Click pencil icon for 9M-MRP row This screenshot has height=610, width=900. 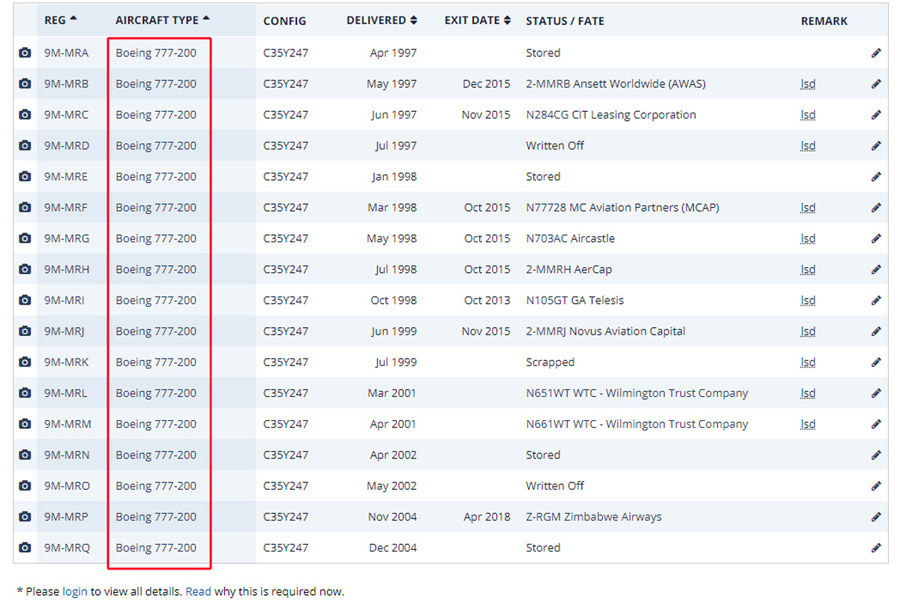tap(876, 517)
